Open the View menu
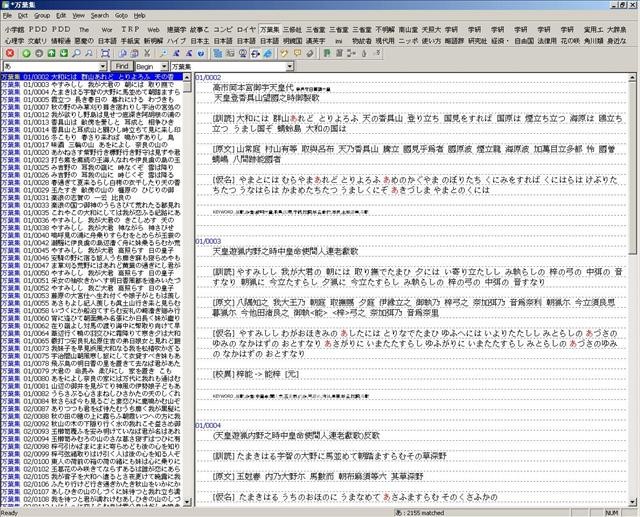 click(78, 16)
